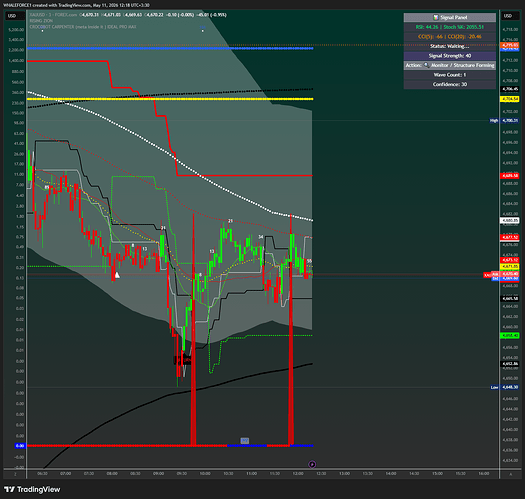The height and width of the screenshot is (499, 525).
Task: Click the Status: Waiting row in Signal Panel
Action: (450, 46)
